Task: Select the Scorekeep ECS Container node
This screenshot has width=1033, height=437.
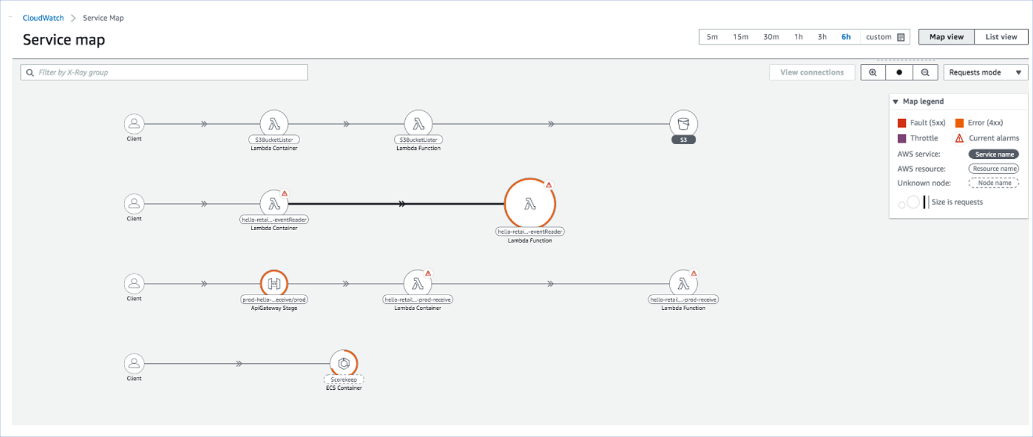Action: tap(343, 363)
